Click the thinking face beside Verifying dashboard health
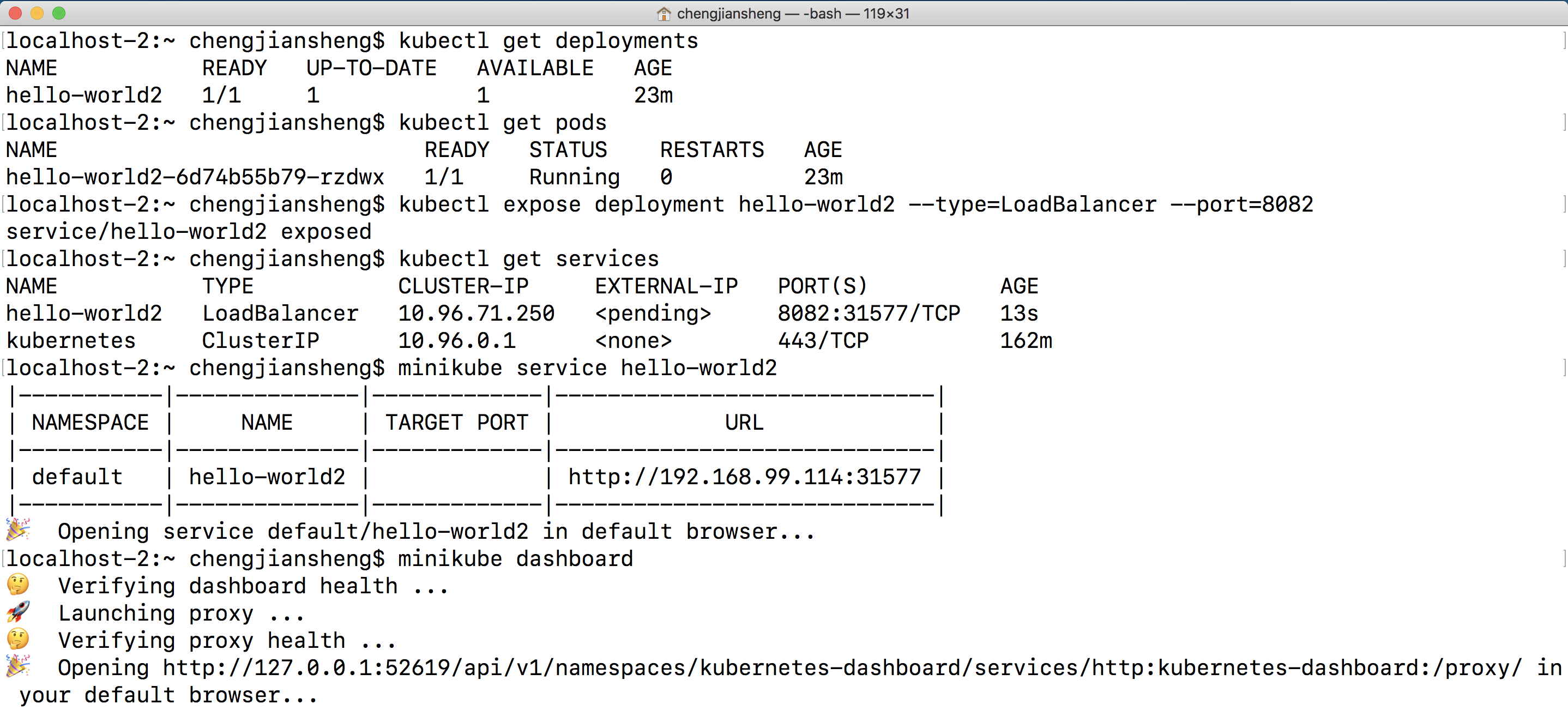 [x=18, y=585]
